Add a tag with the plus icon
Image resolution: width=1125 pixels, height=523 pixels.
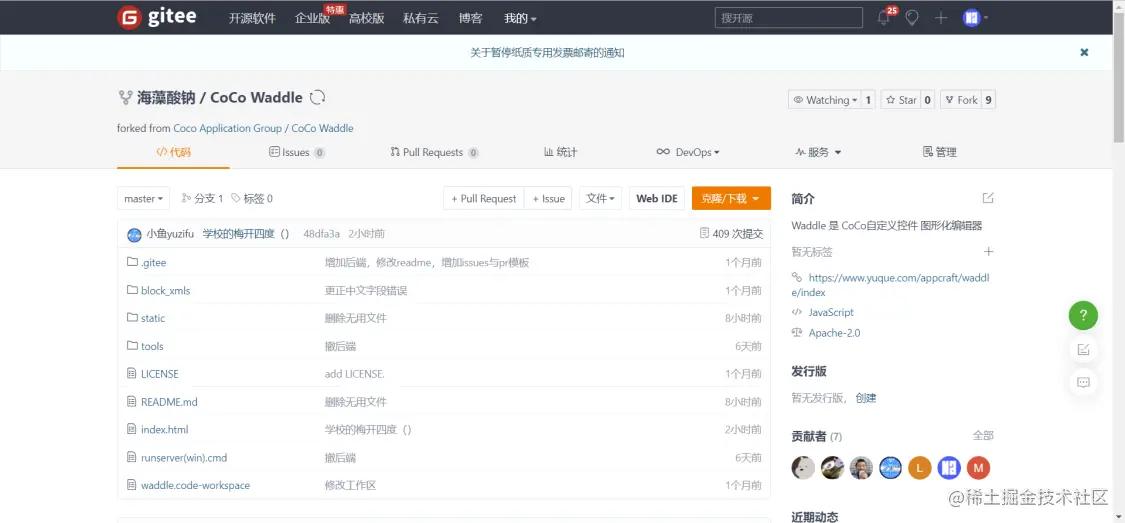pyautogui.click(x=988, y=252)
